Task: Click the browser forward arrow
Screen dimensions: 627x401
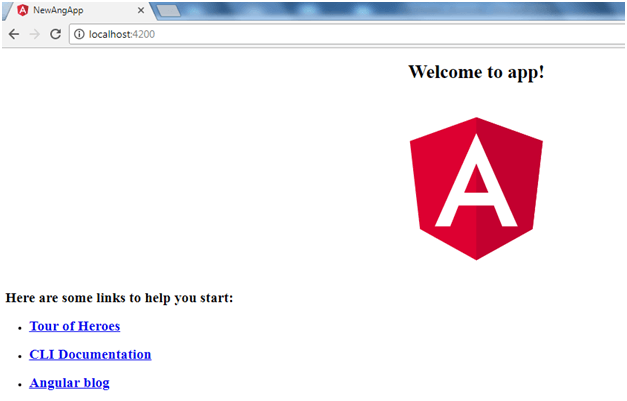Action: [x=35, y=34]
